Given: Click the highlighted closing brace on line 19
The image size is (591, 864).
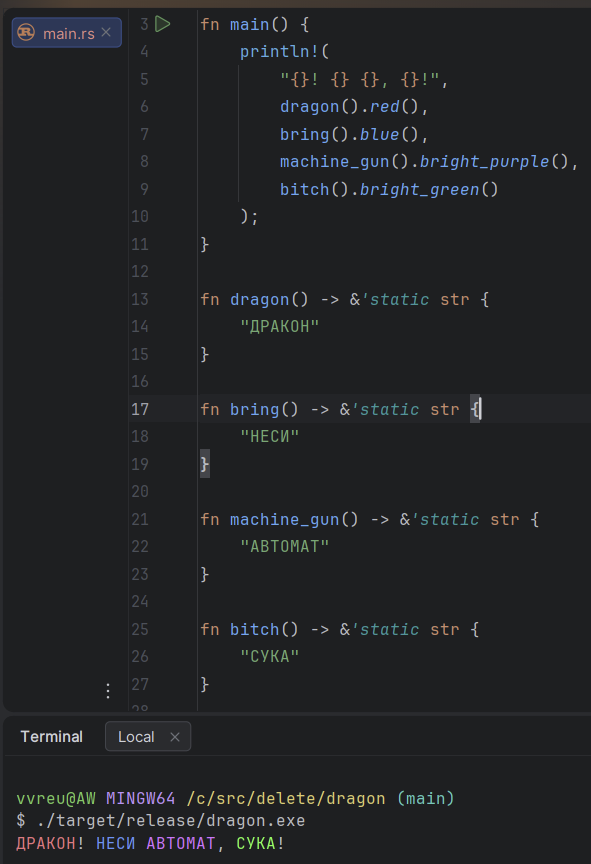Looking at the screenshot, I should pyautogui.click(x=204, y=465).
